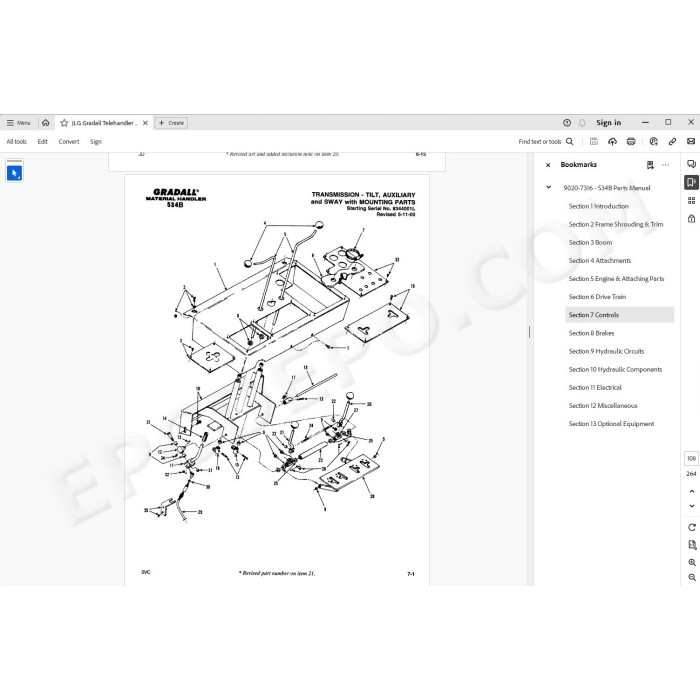Toggle the bookmarks panel icon in sidebar
700x700 pixels.
tap(692, 182)
